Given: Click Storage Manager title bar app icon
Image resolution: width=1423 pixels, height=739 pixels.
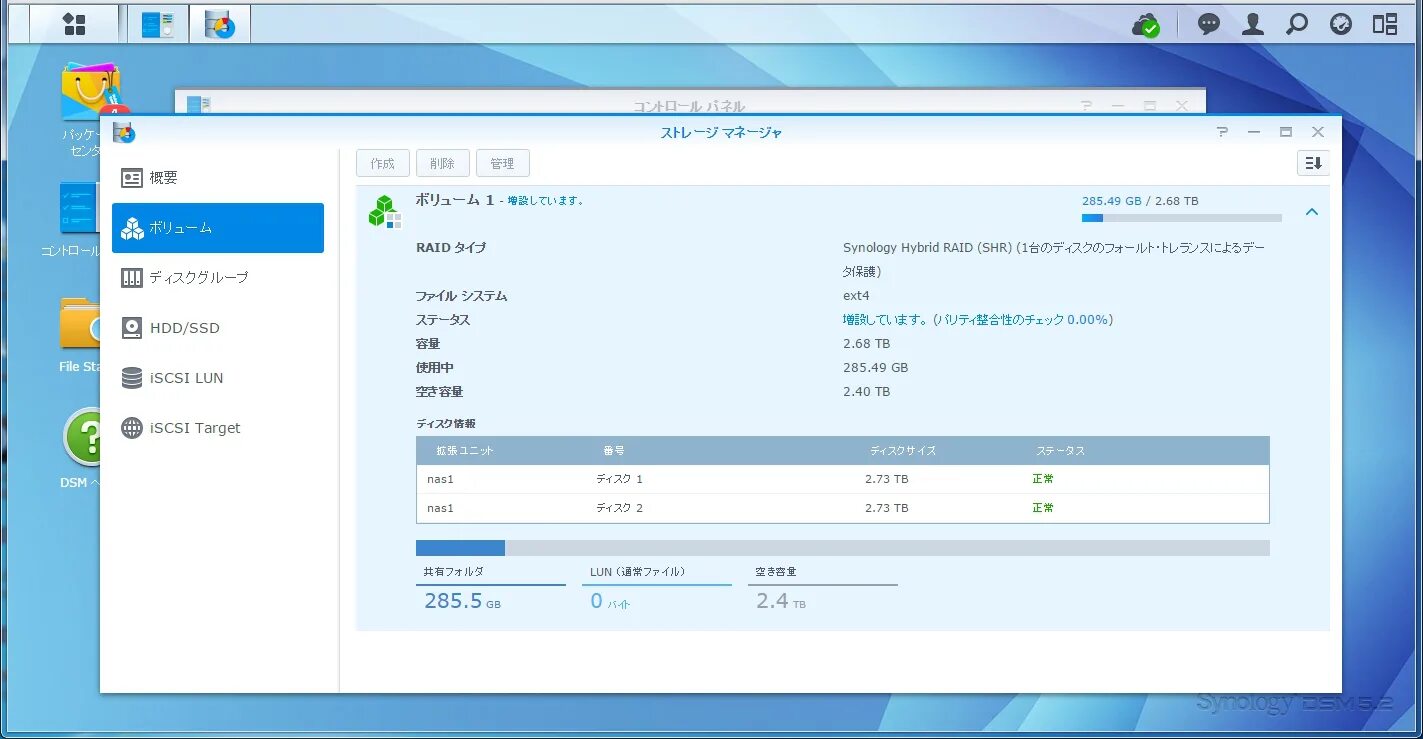Looking at the screenshot, I should point(124,132).
